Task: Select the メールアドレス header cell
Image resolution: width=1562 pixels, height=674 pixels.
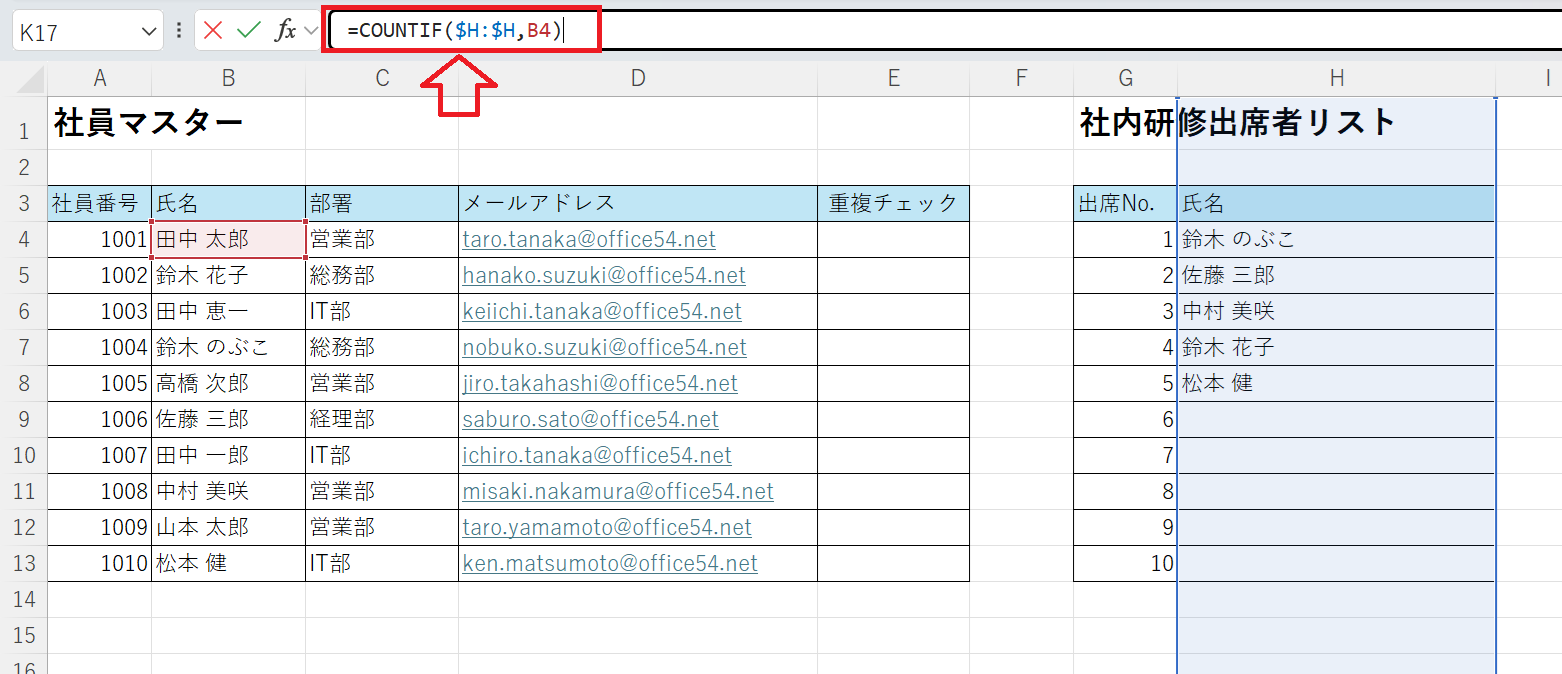Action: pos(638,203)
